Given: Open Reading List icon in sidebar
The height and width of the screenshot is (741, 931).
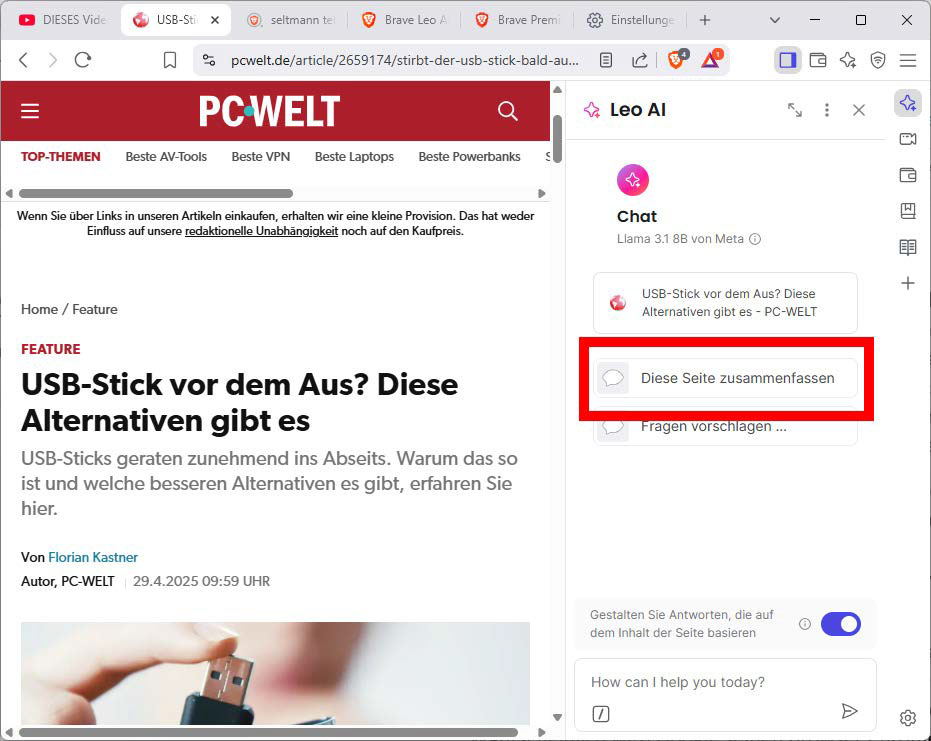Looking at the screenshot, I should [x=908, y=247].
